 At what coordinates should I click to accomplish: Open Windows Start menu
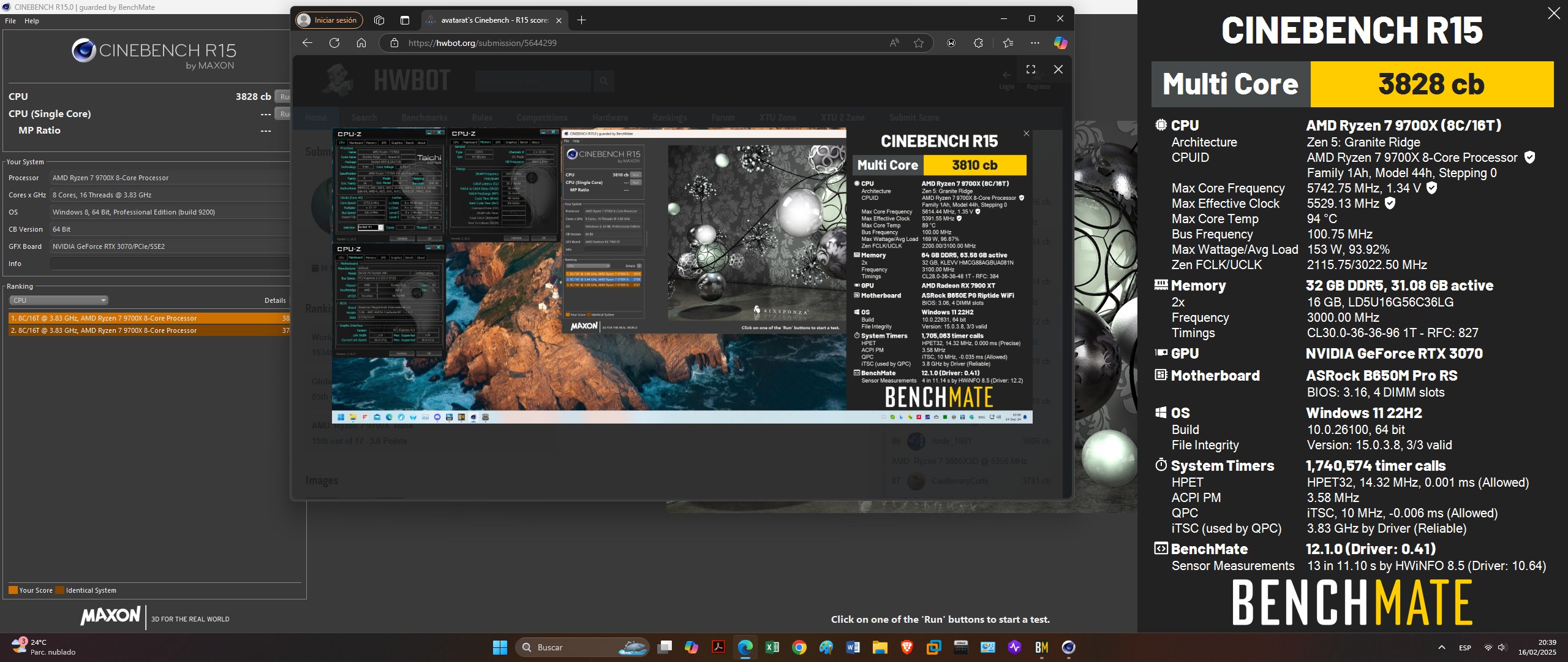click(x=500, y=647)
